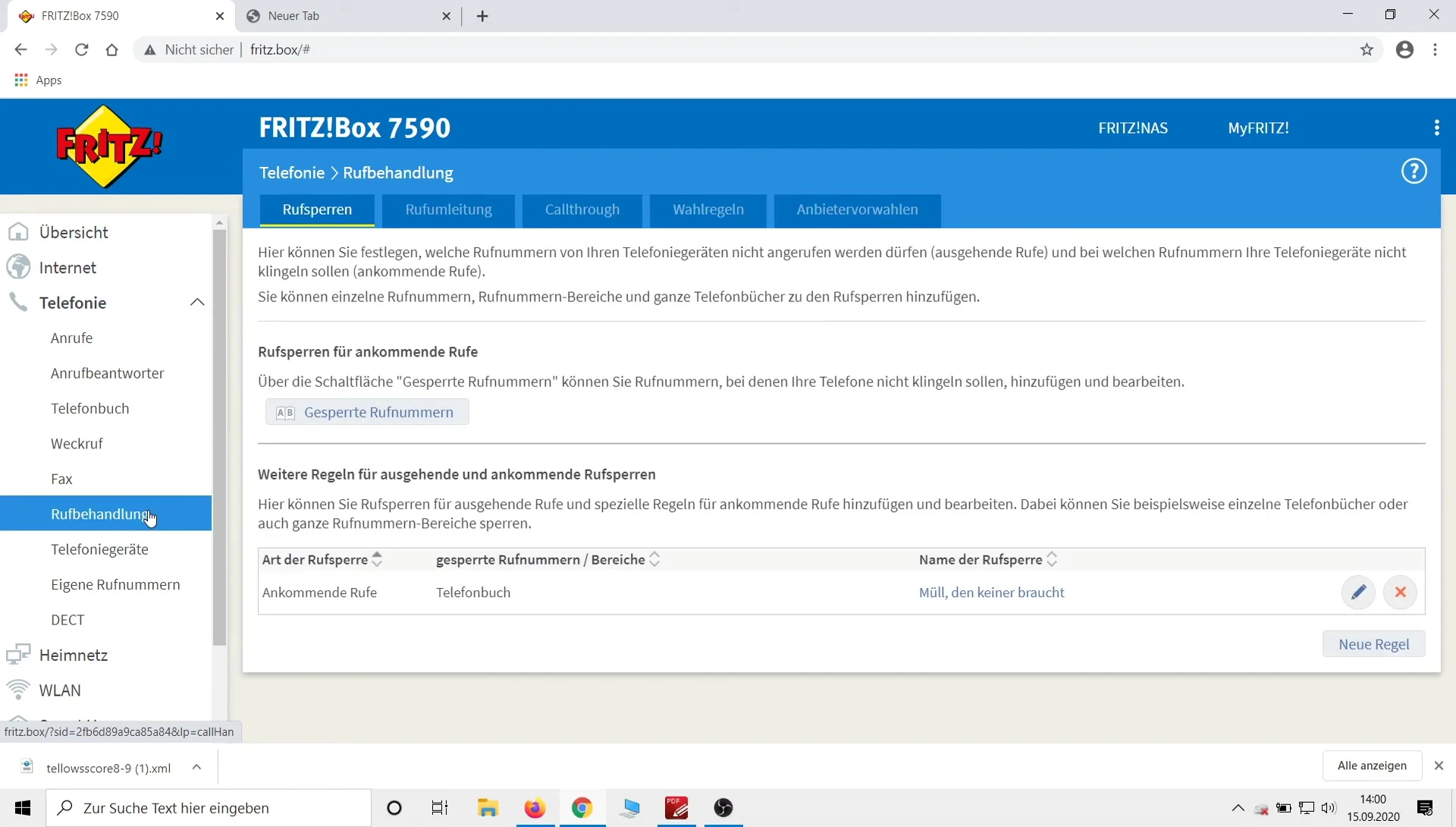Reload the fritz.box page

pyautogui.click(x=82, y=50)
